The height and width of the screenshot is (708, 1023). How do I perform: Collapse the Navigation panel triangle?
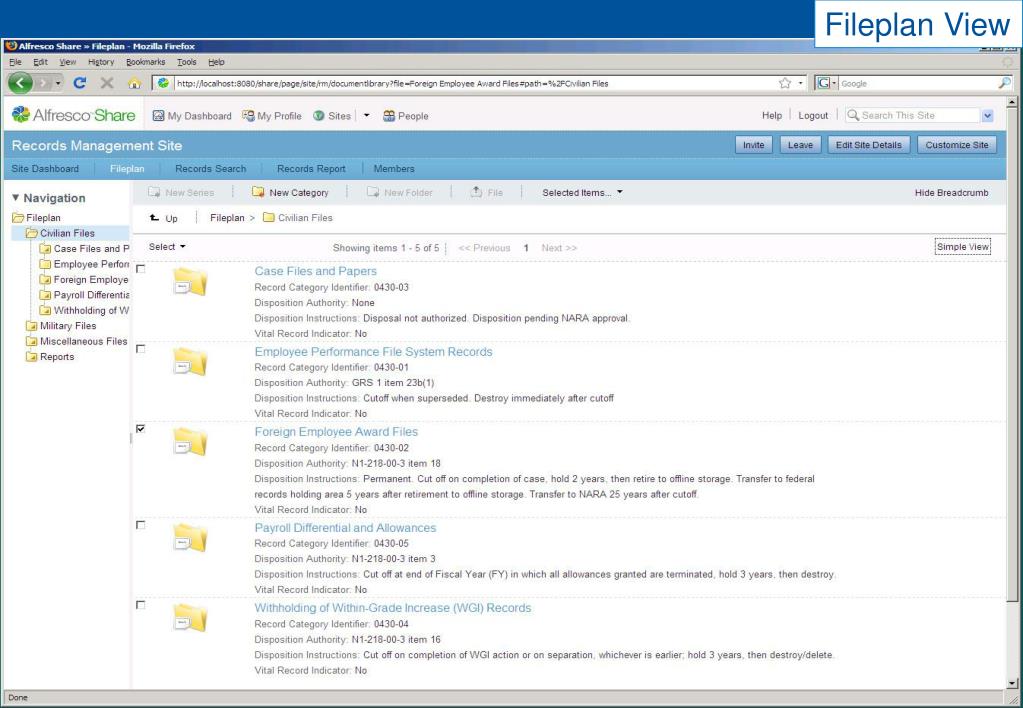pos(16,198)
